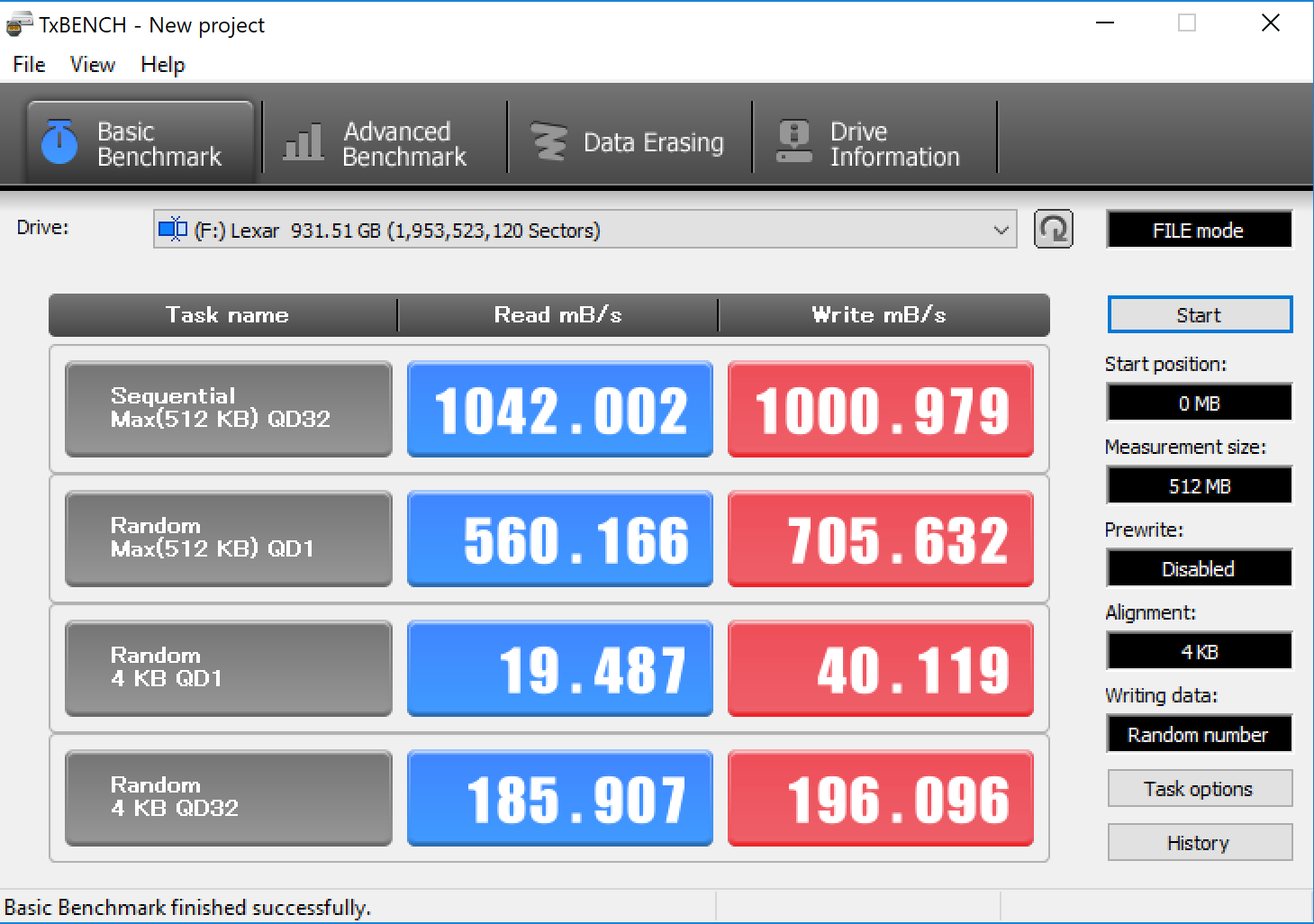Start the benchmark with the Start button

[1199, 315]
